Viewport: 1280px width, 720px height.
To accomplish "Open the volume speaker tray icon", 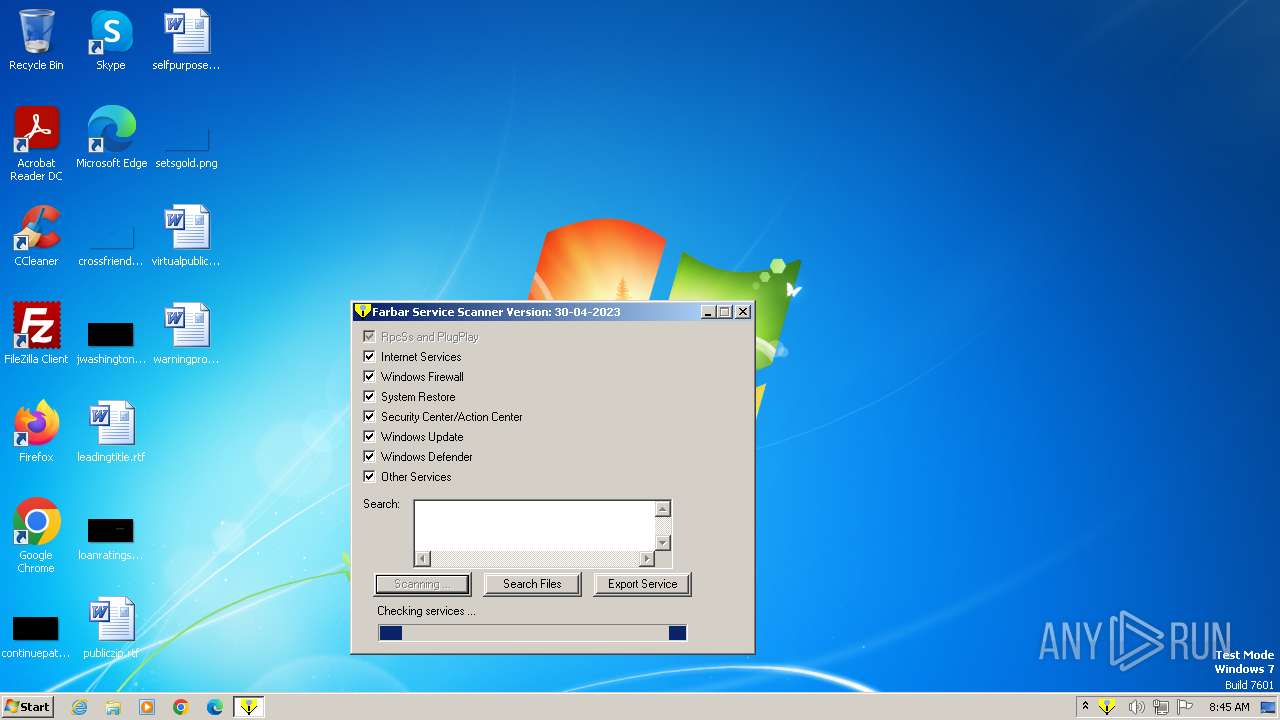I will point(1136,707).
